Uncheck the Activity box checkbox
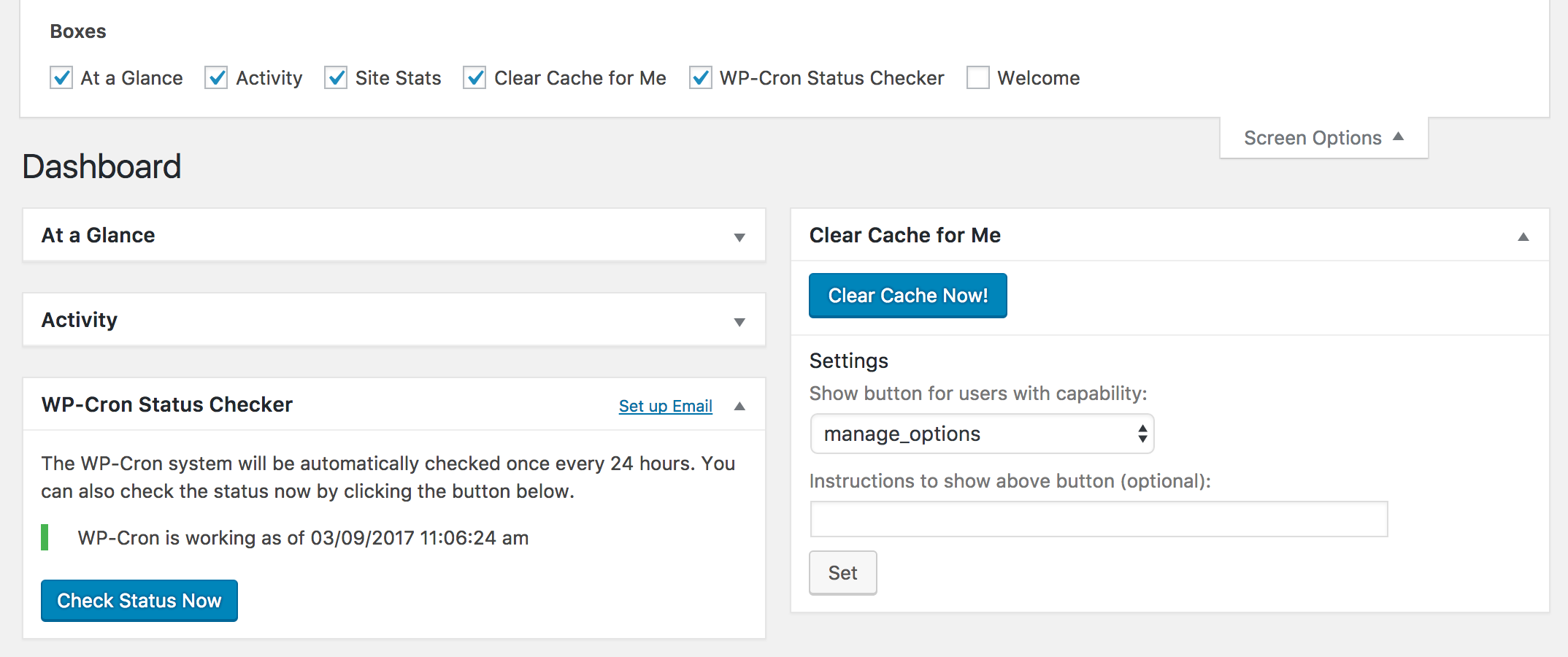 (216, 77)
